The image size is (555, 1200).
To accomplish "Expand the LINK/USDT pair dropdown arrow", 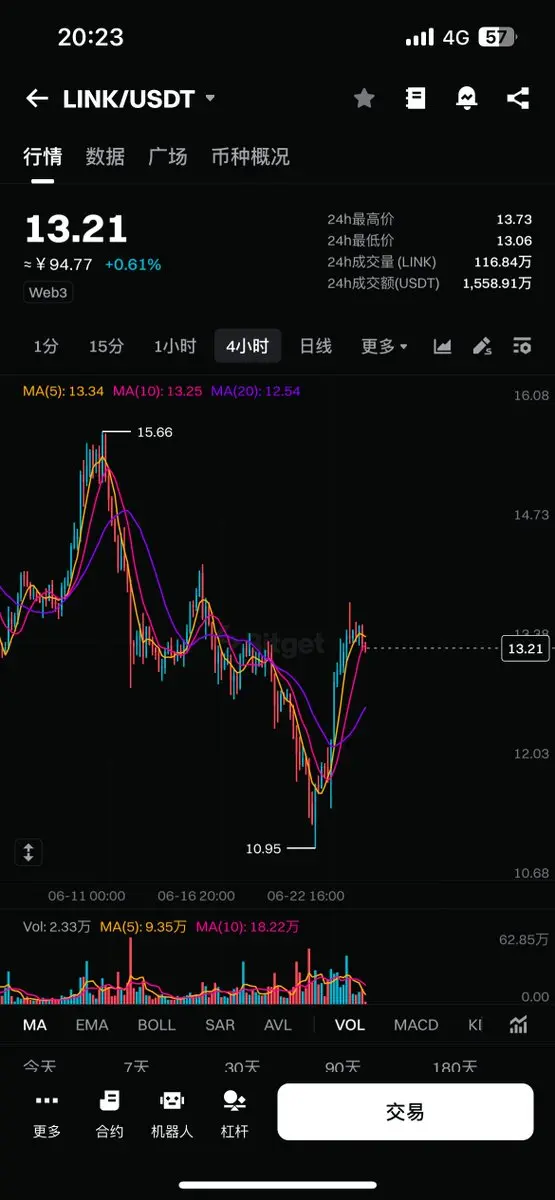I will click(210, 98).
